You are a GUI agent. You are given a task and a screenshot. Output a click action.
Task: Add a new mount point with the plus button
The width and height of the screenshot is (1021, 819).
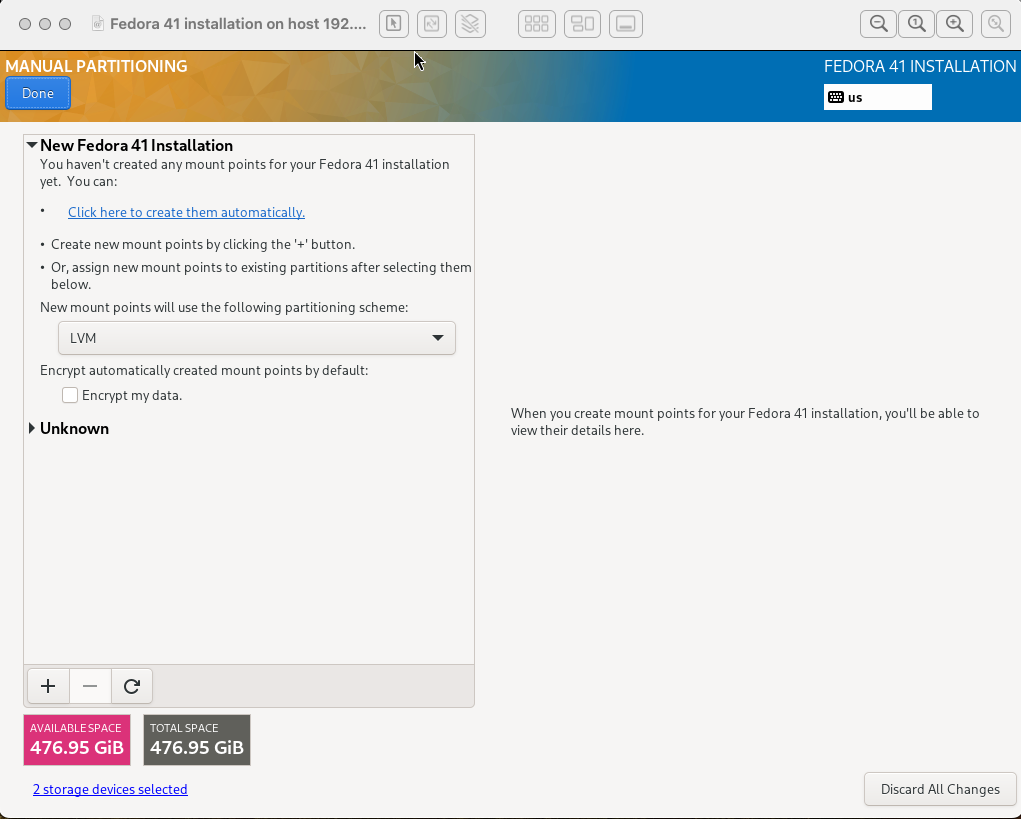click(48, 686)
